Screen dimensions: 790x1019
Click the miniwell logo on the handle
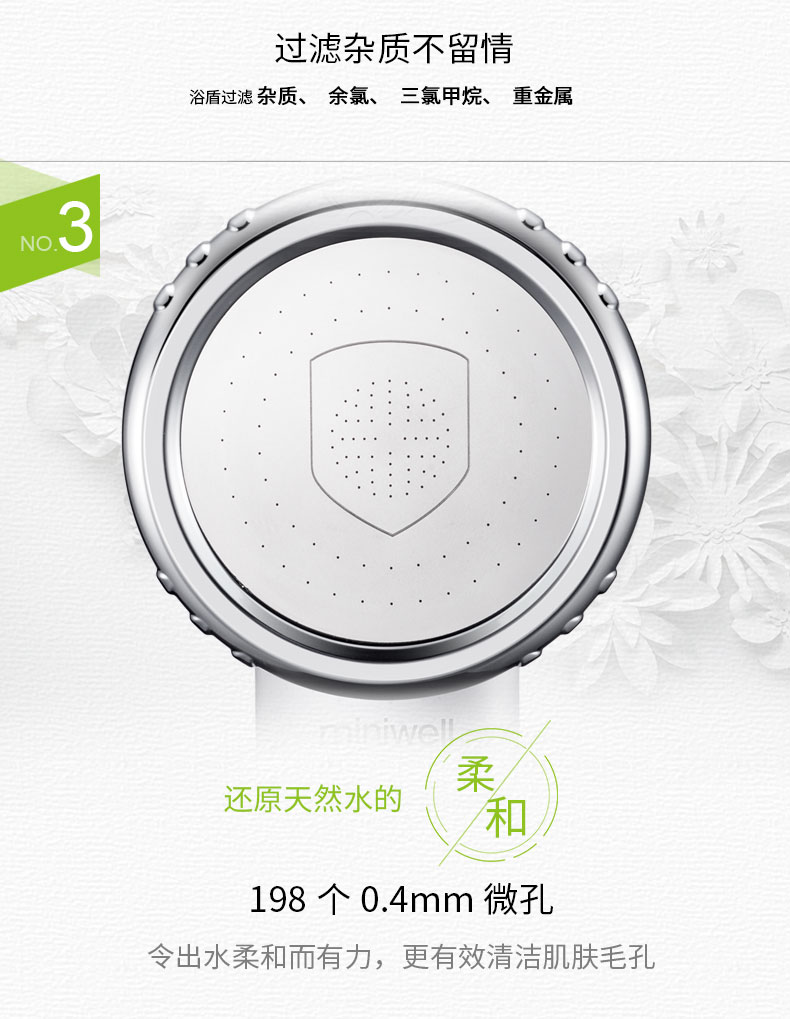[x=388, y=732]
